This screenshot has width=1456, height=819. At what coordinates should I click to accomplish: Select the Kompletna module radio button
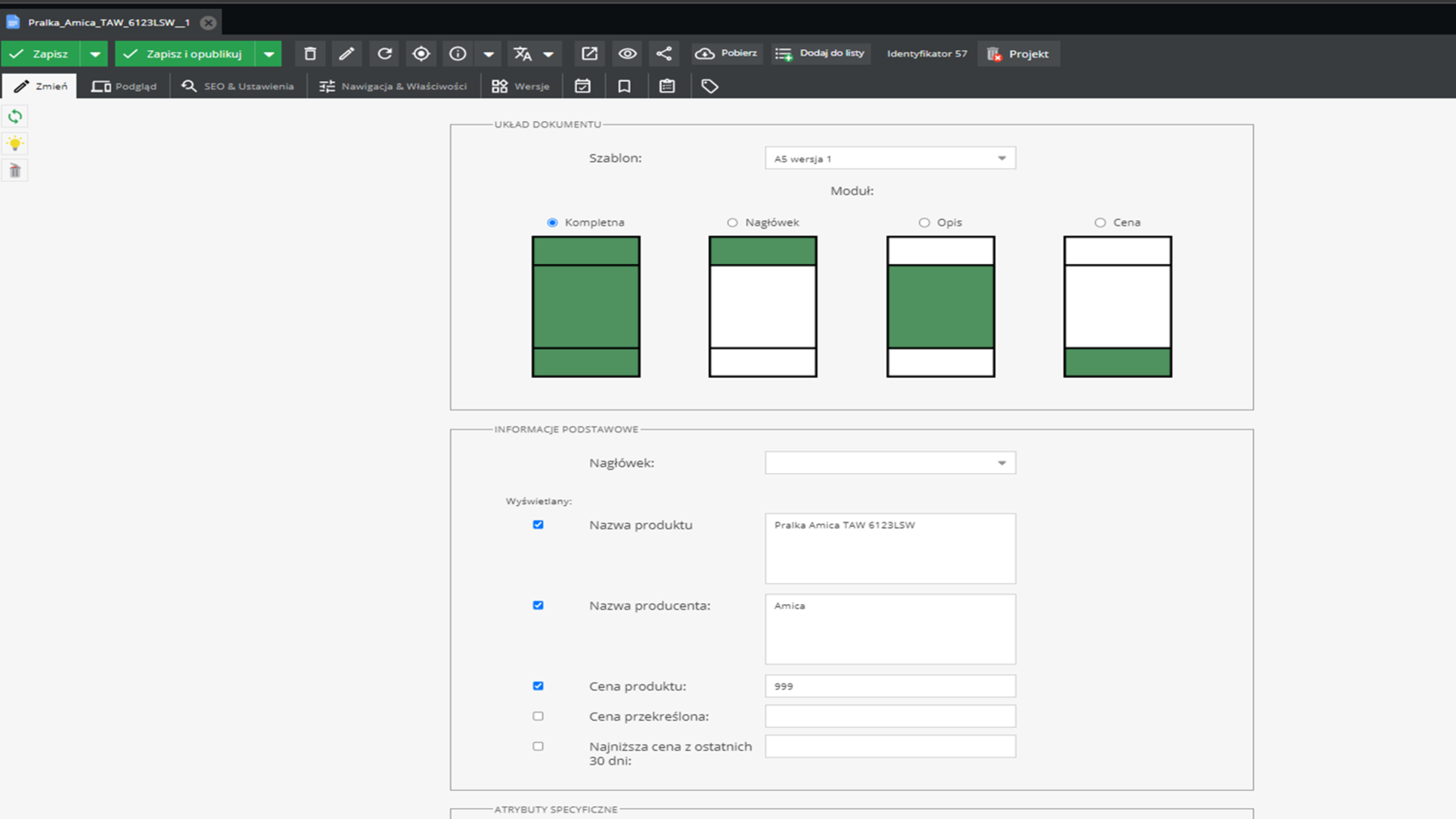[x=552, y=222]
